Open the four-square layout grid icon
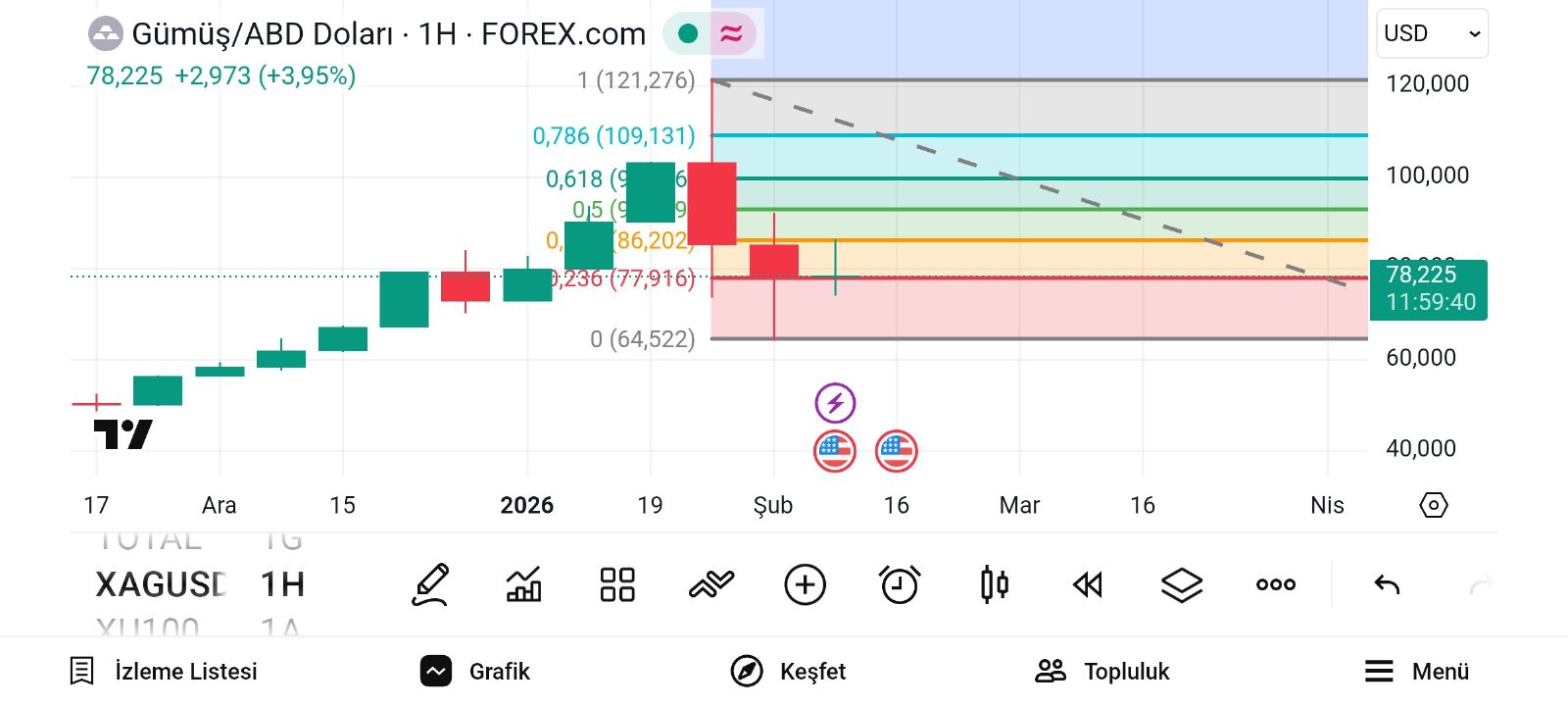 617,584
